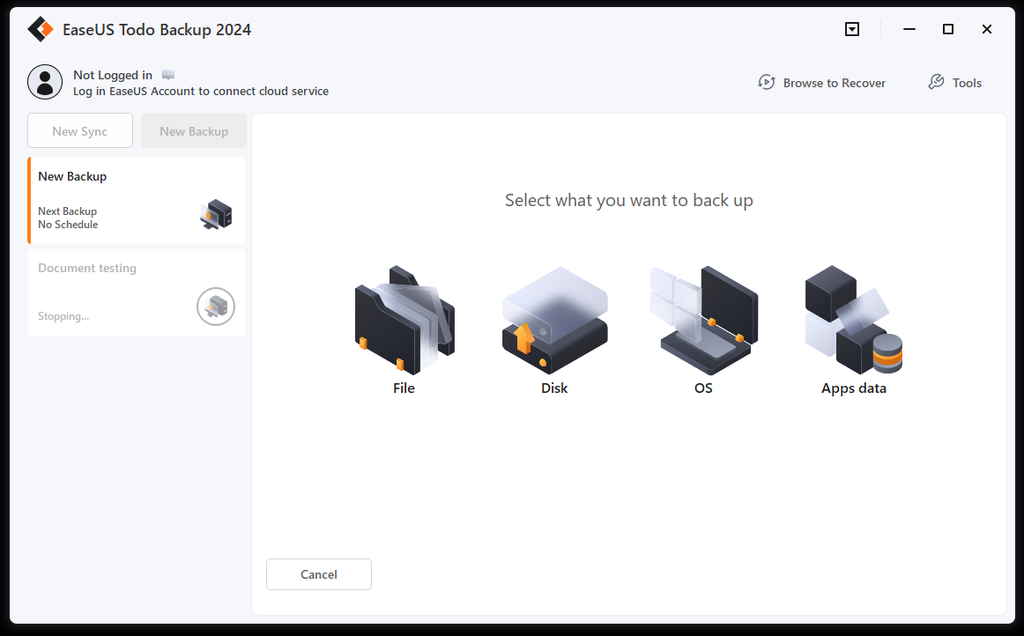Click the stopping spinner icon on Document testing

[215, 307]
